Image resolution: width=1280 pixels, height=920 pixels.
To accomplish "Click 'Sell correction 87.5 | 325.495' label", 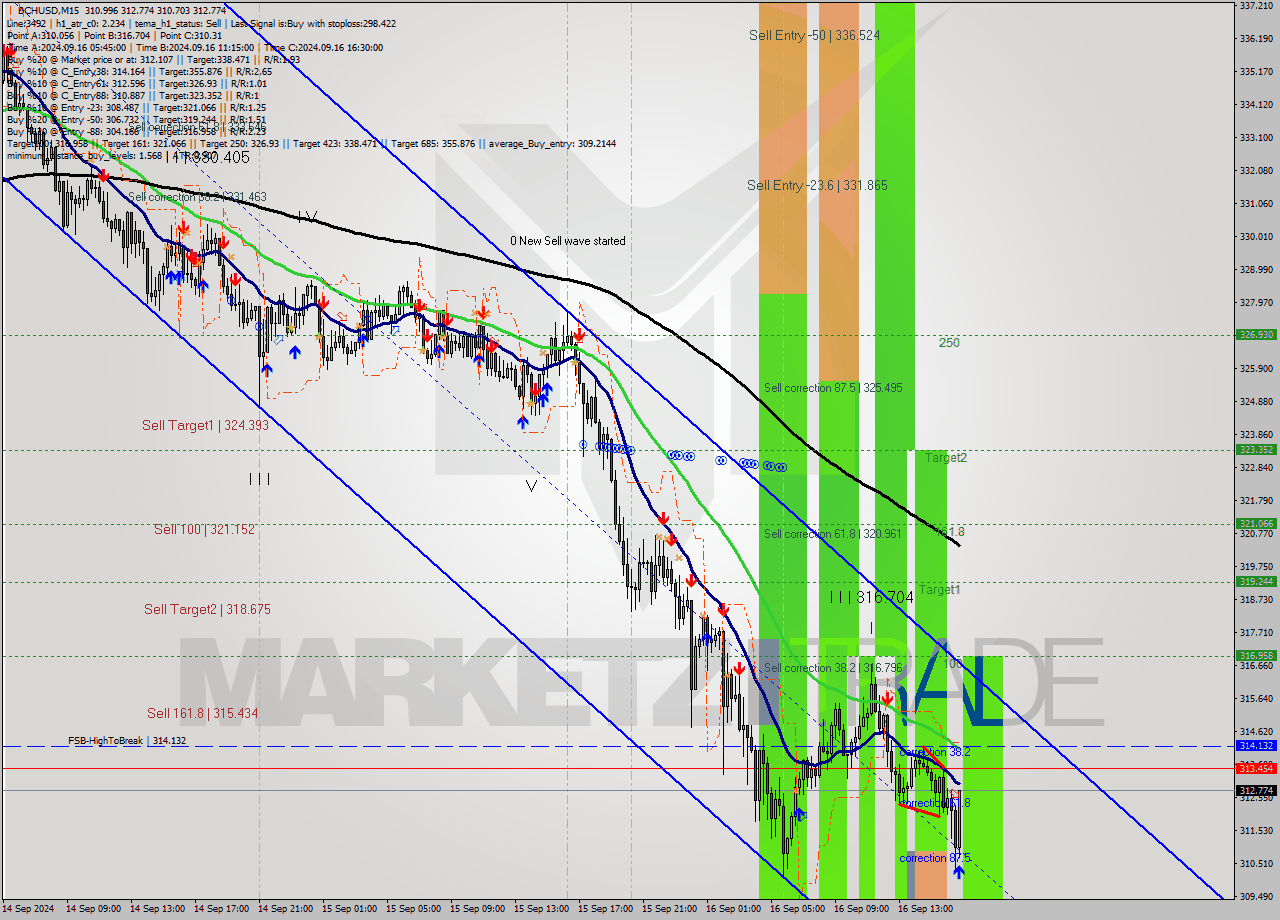I will point(833,388).
